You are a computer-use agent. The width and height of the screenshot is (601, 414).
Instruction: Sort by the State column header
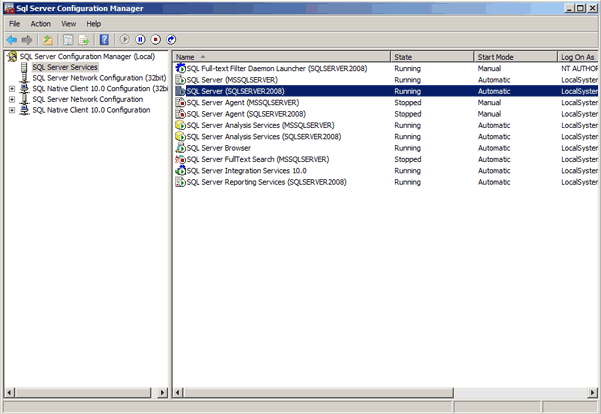(432, 57)
